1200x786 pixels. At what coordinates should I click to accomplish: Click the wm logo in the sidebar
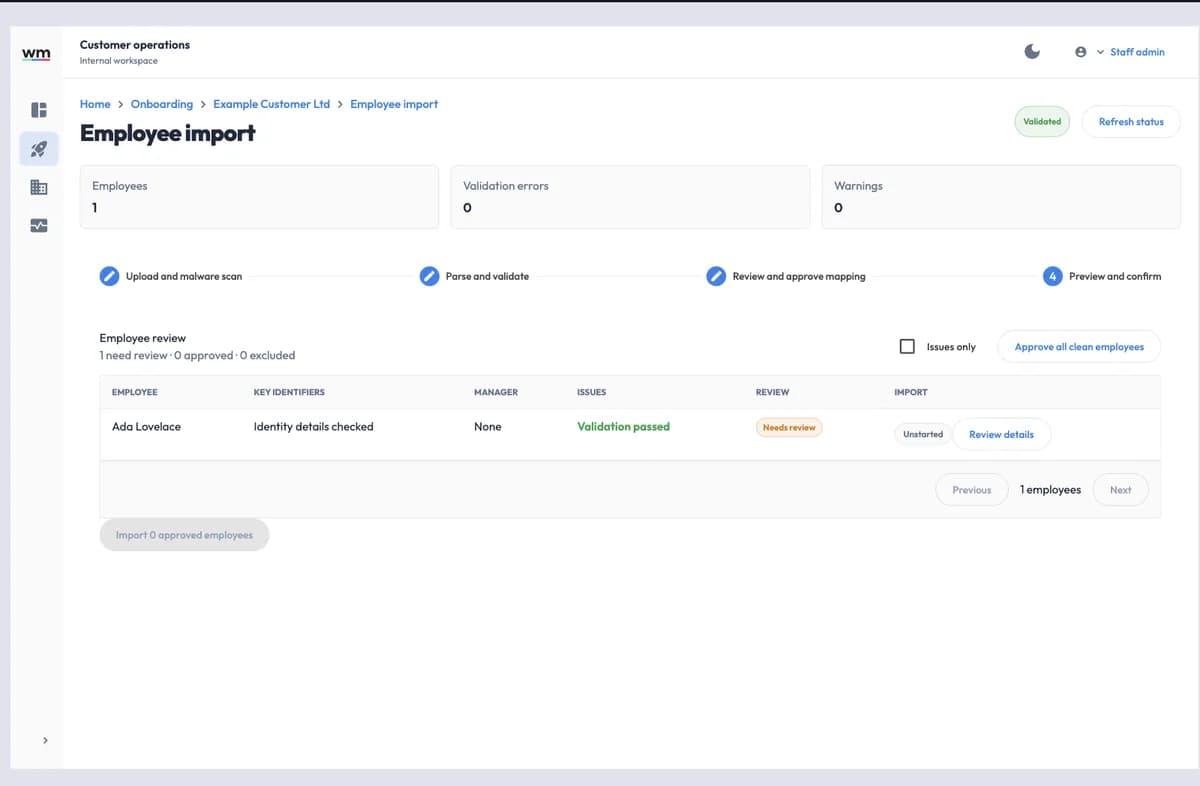(x=36, y=52)
